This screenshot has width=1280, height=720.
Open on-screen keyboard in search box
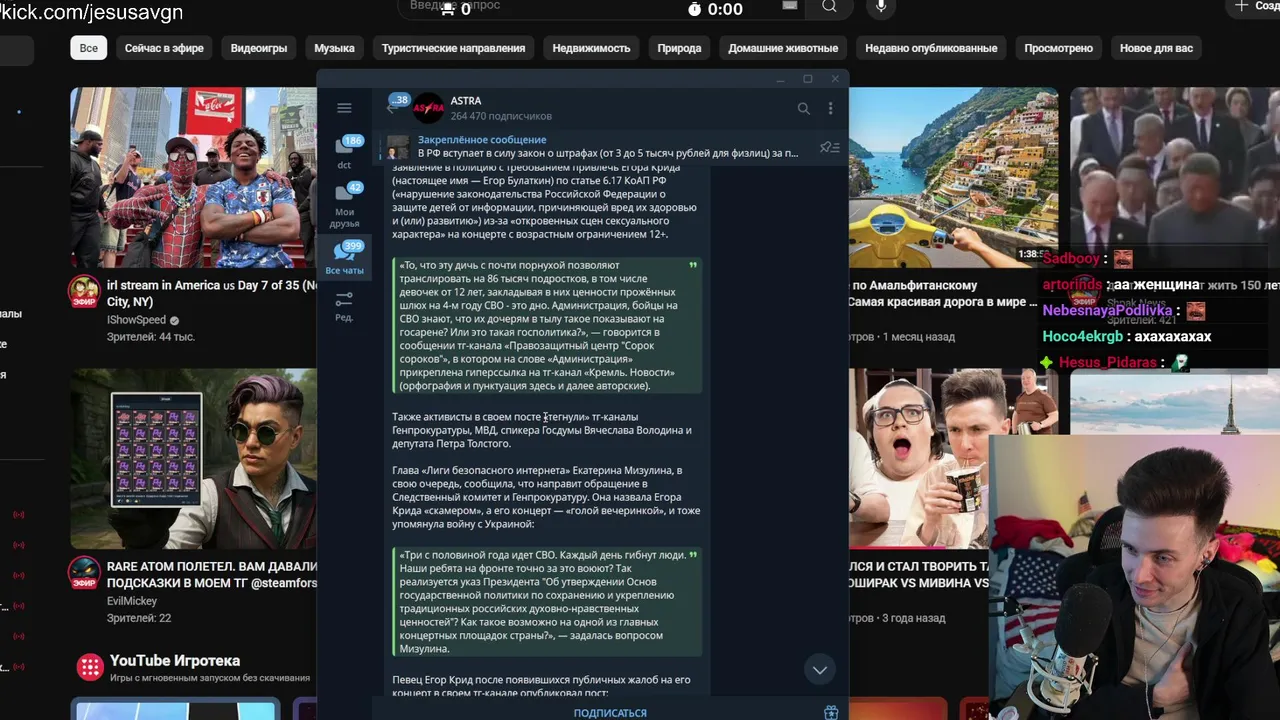[790, 6]
